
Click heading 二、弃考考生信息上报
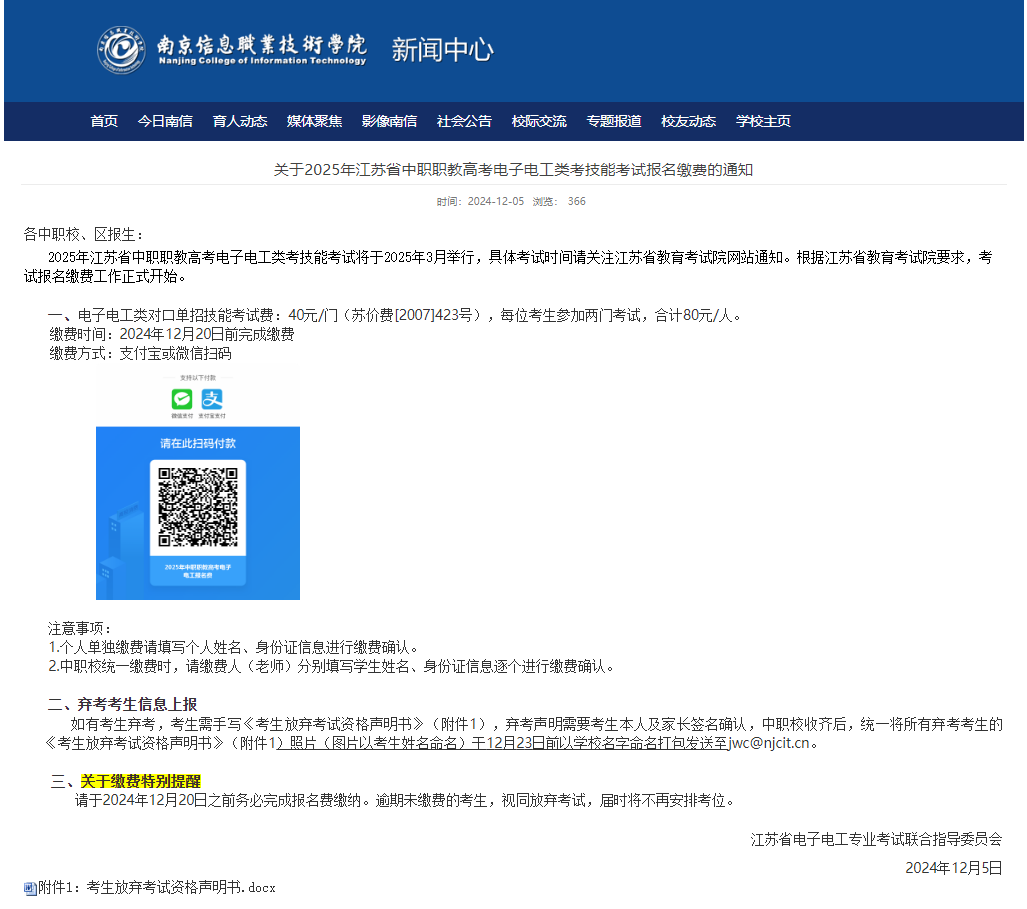(122, 704)
